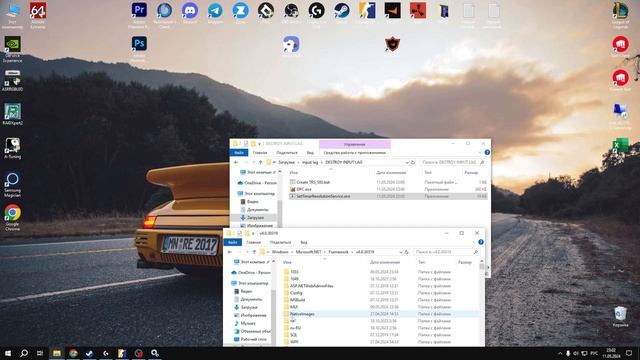Refresh the v4.0.30319 folder view
This screenshot has width=640, height=360.
(x=407, y=252)
